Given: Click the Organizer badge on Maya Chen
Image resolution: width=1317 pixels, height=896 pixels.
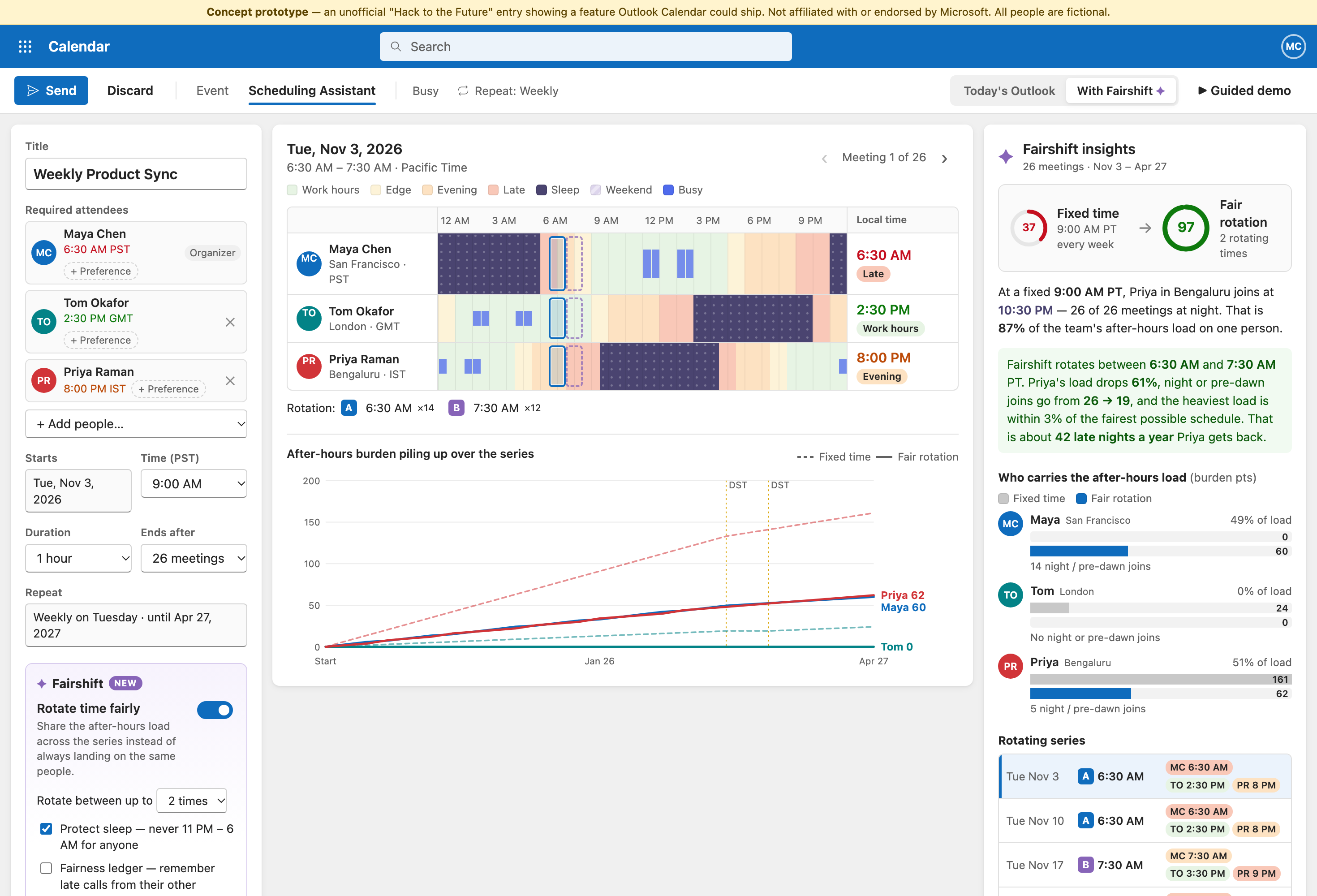Looking at the screenshot, I should tap(212, 253).
